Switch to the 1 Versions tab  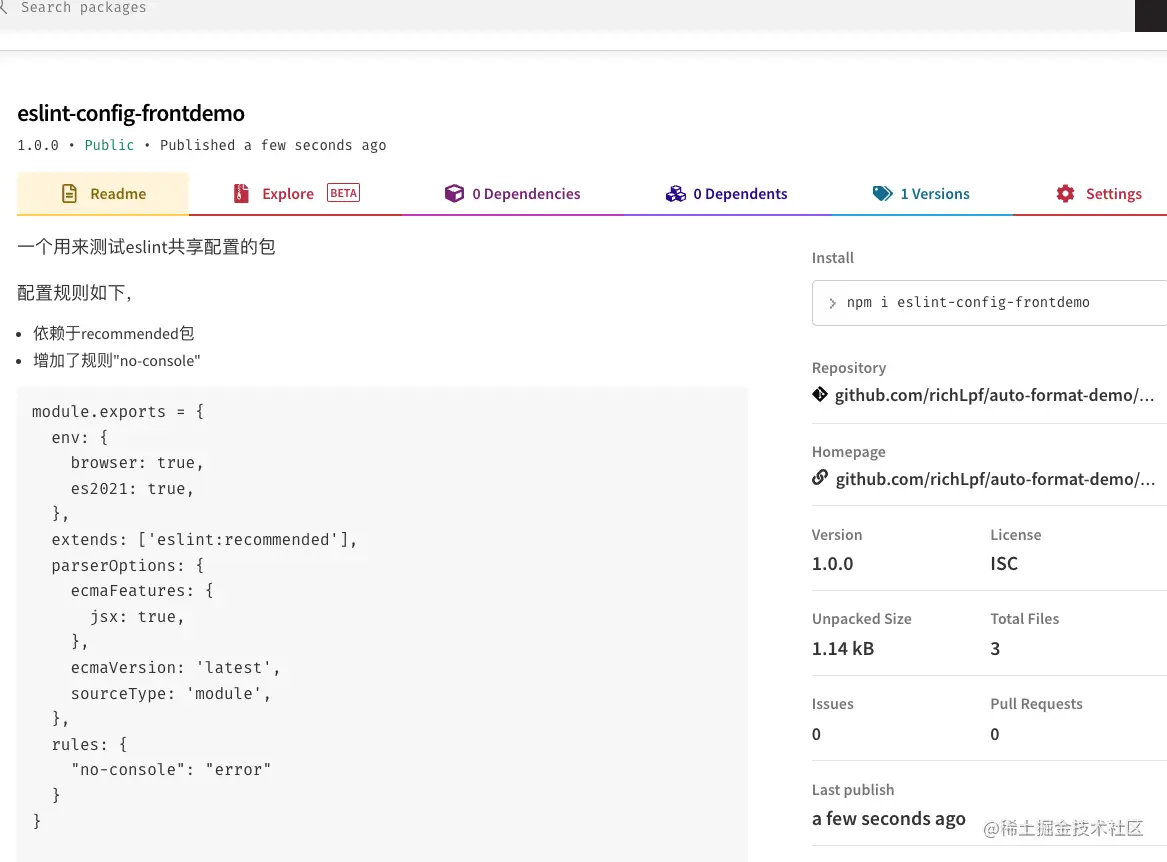click(921, 194)
